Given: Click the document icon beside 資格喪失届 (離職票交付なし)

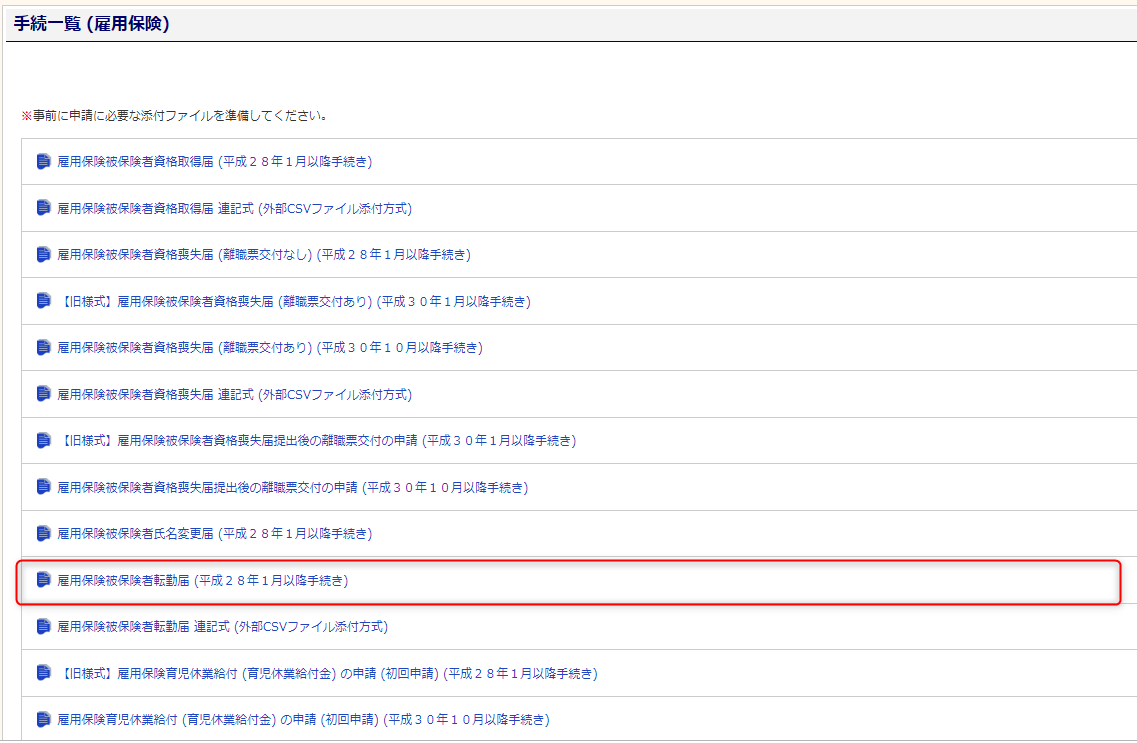Looking at the screenshot, I should [x=43, y=255].
